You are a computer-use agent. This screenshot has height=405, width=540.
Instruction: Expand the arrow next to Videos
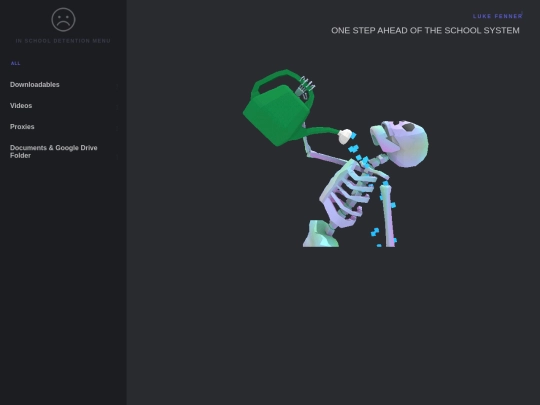click(117, 107)
